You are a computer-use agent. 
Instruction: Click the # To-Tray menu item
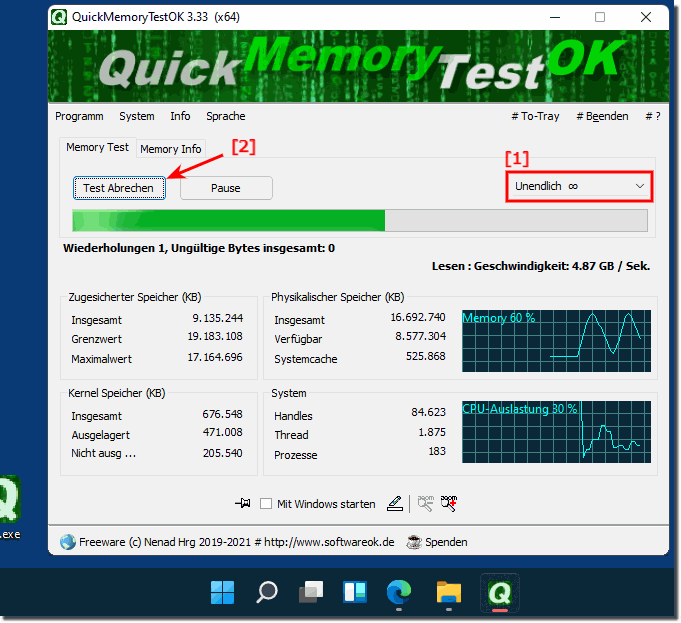click(535, 116)
